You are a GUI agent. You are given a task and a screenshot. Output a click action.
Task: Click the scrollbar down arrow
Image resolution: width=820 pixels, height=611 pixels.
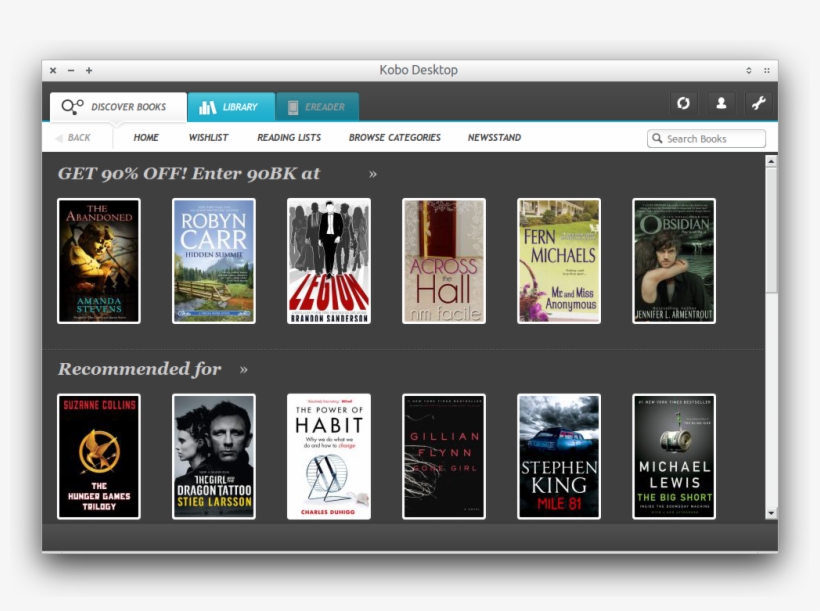771,513
